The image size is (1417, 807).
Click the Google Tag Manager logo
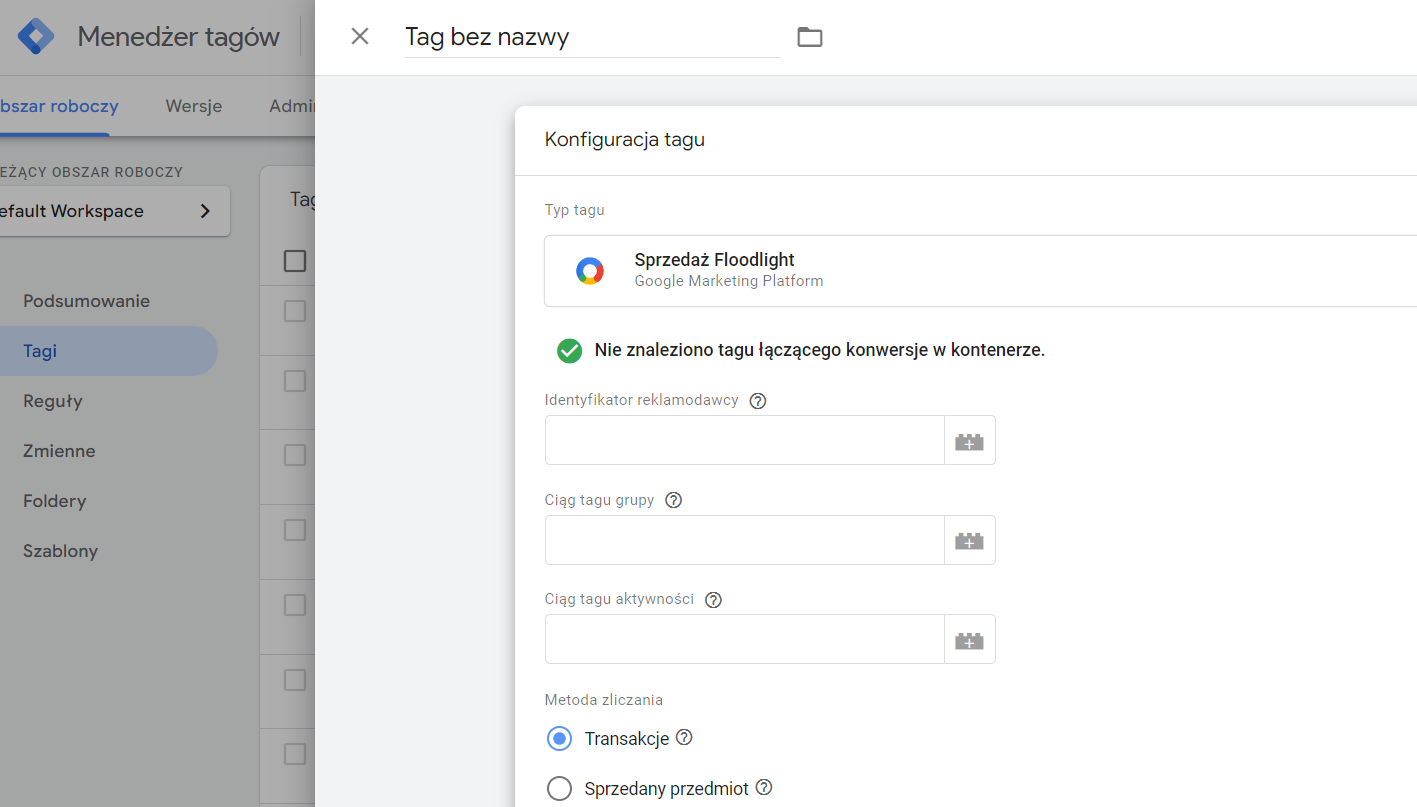click(36, 37)
